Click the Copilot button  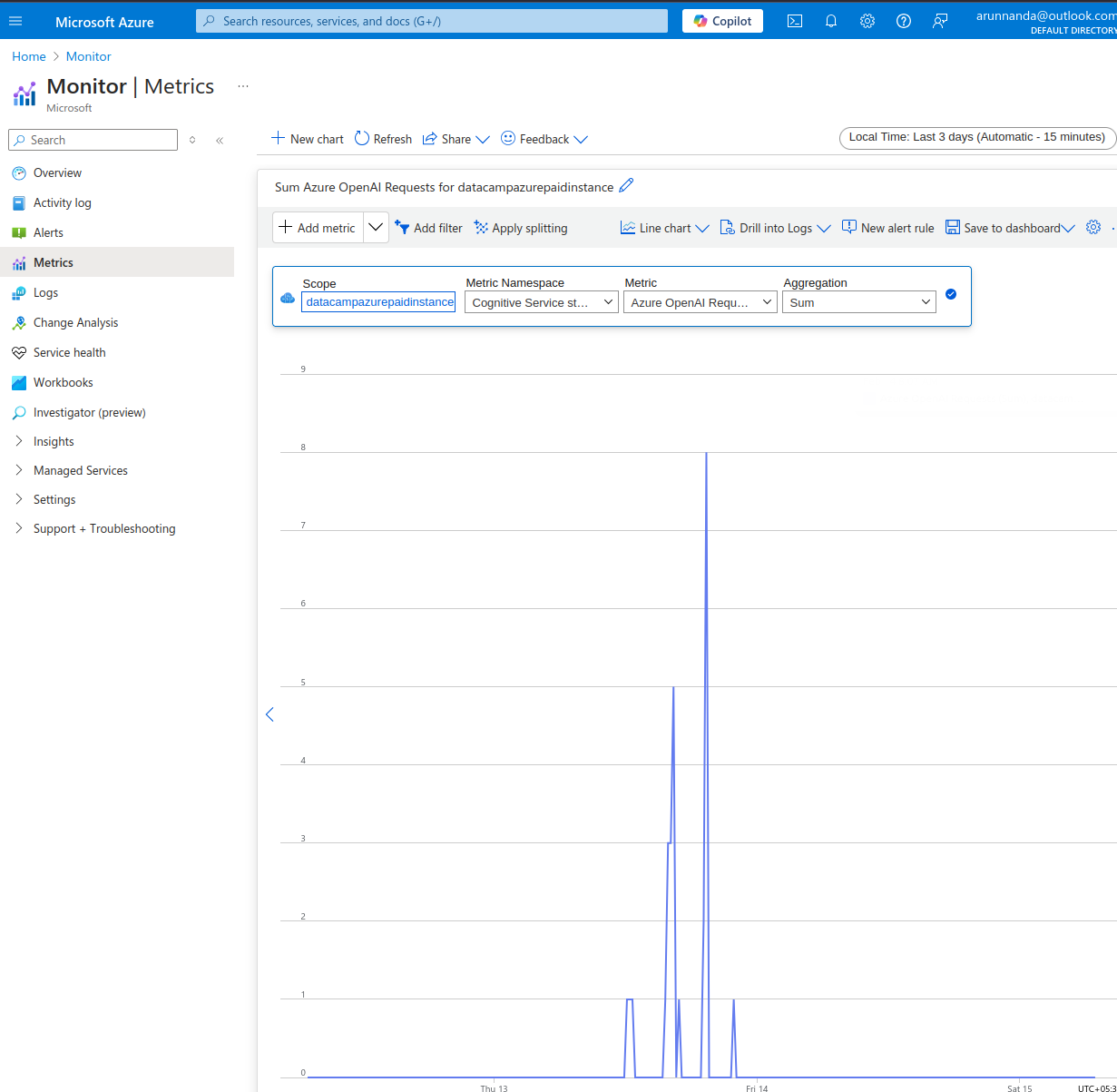(723, 21)
